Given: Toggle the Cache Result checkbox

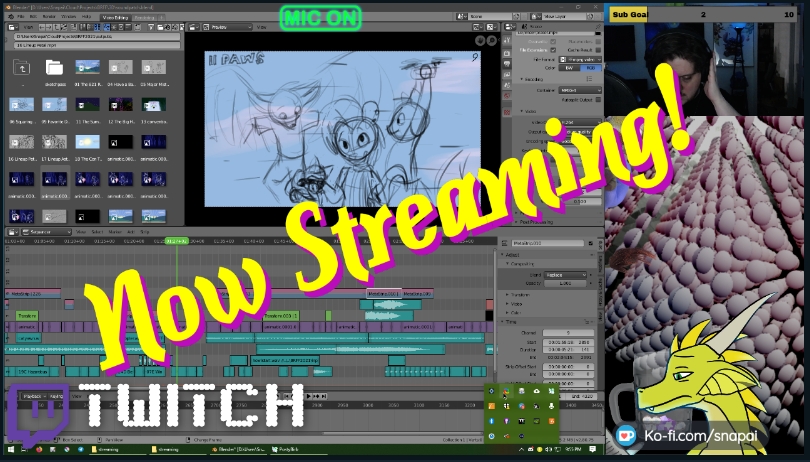Looking at the screenshot, I should (598, 50).
